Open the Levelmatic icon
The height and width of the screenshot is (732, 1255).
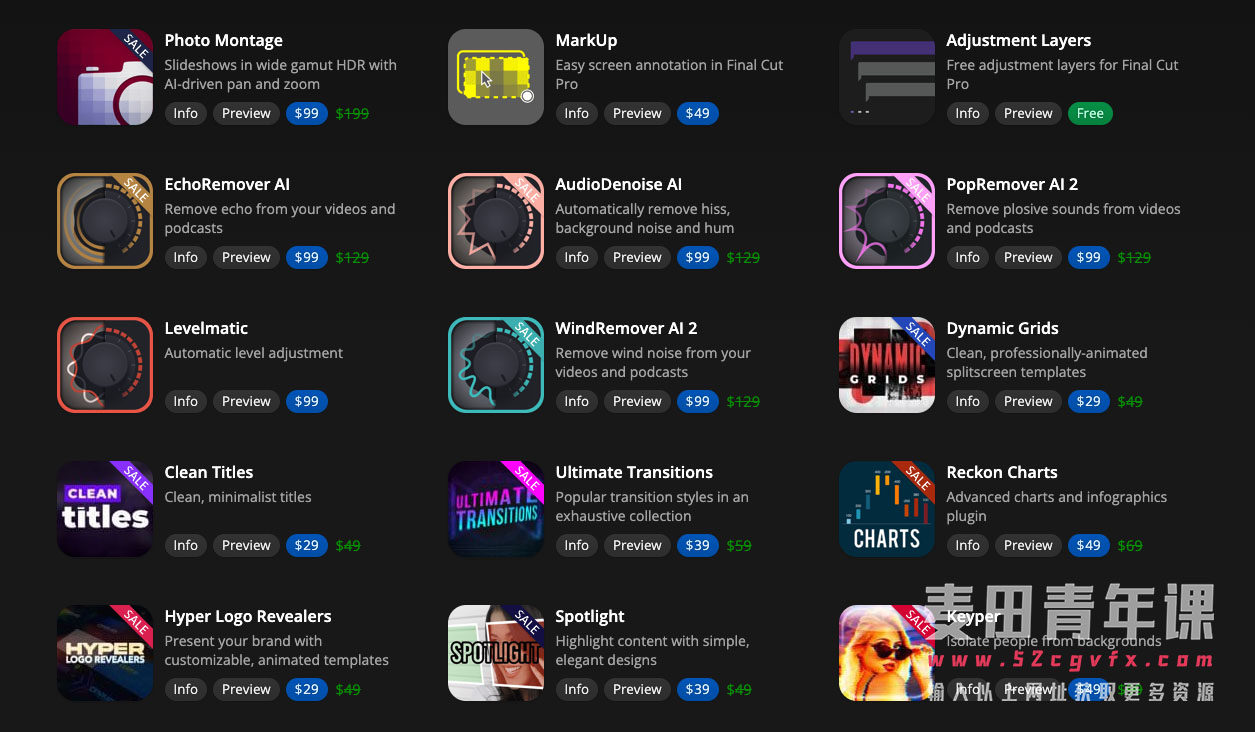coord(105,365)
